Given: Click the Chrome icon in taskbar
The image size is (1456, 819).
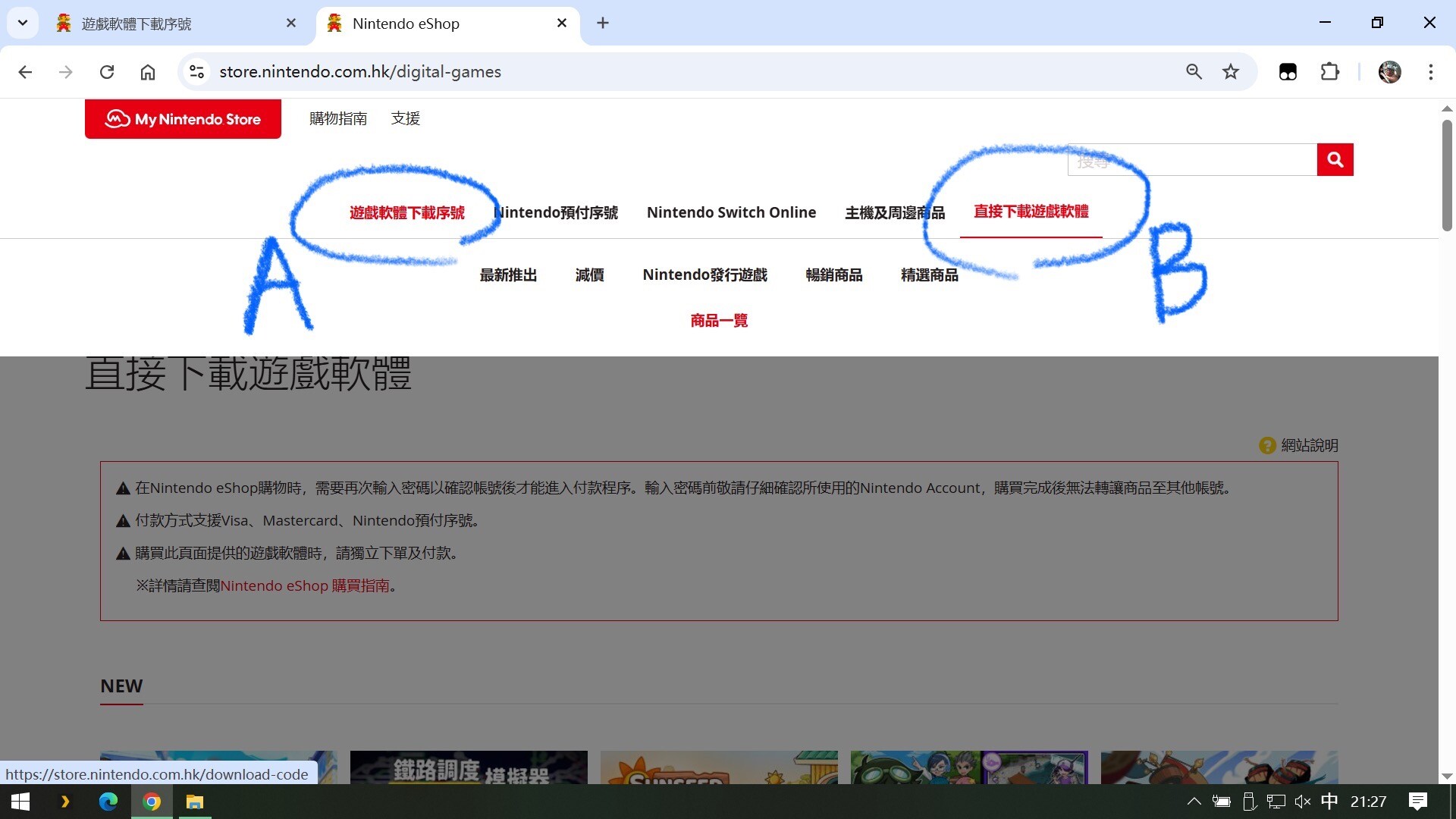Looking at the screenshot, I should [x=152, y=802].
